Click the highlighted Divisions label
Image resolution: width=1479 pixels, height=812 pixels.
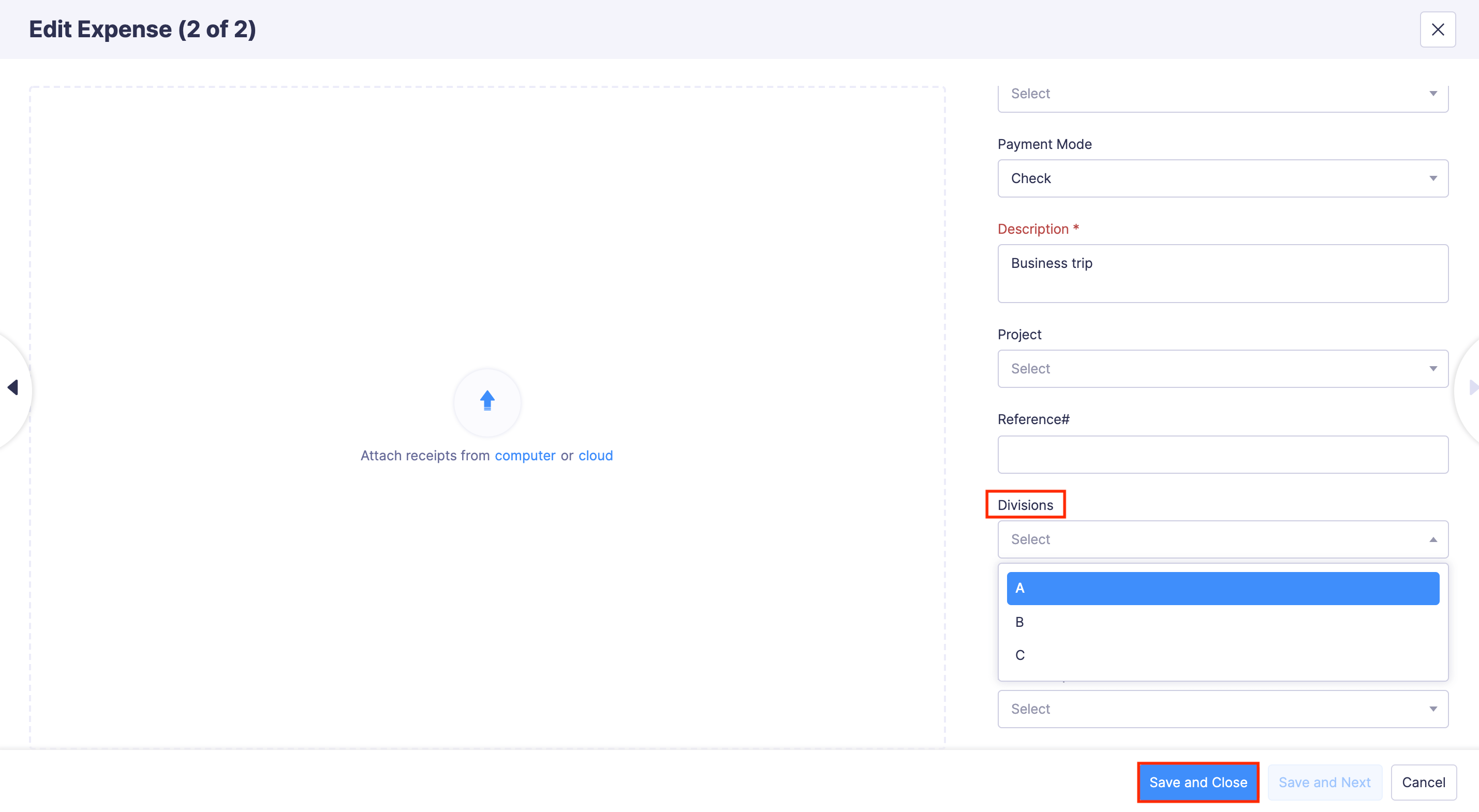pos(1026,504)
